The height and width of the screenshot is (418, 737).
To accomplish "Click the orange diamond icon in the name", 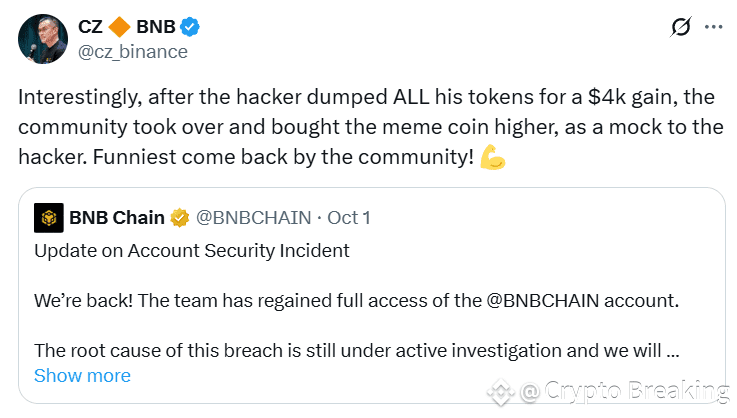I will [121, 27].
